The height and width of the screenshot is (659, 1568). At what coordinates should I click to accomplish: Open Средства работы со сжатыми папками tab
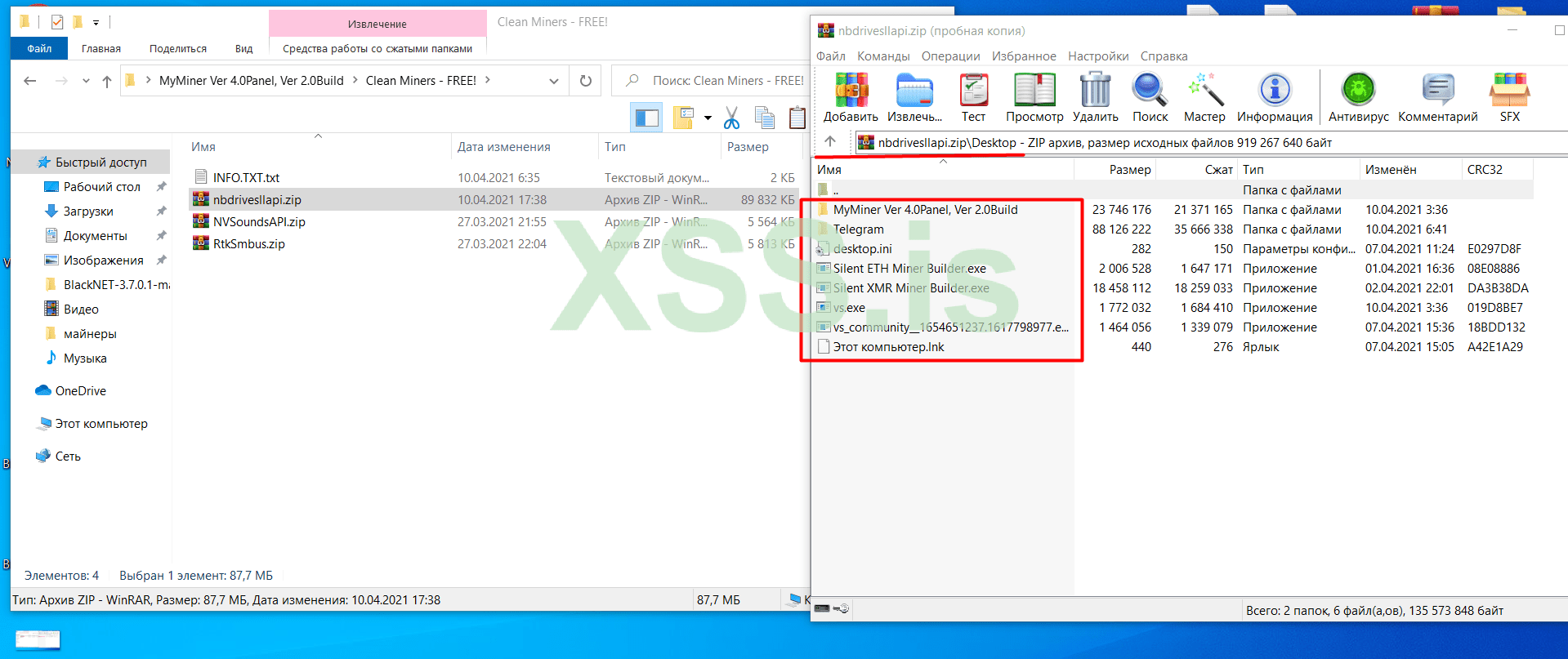point(377,48)
